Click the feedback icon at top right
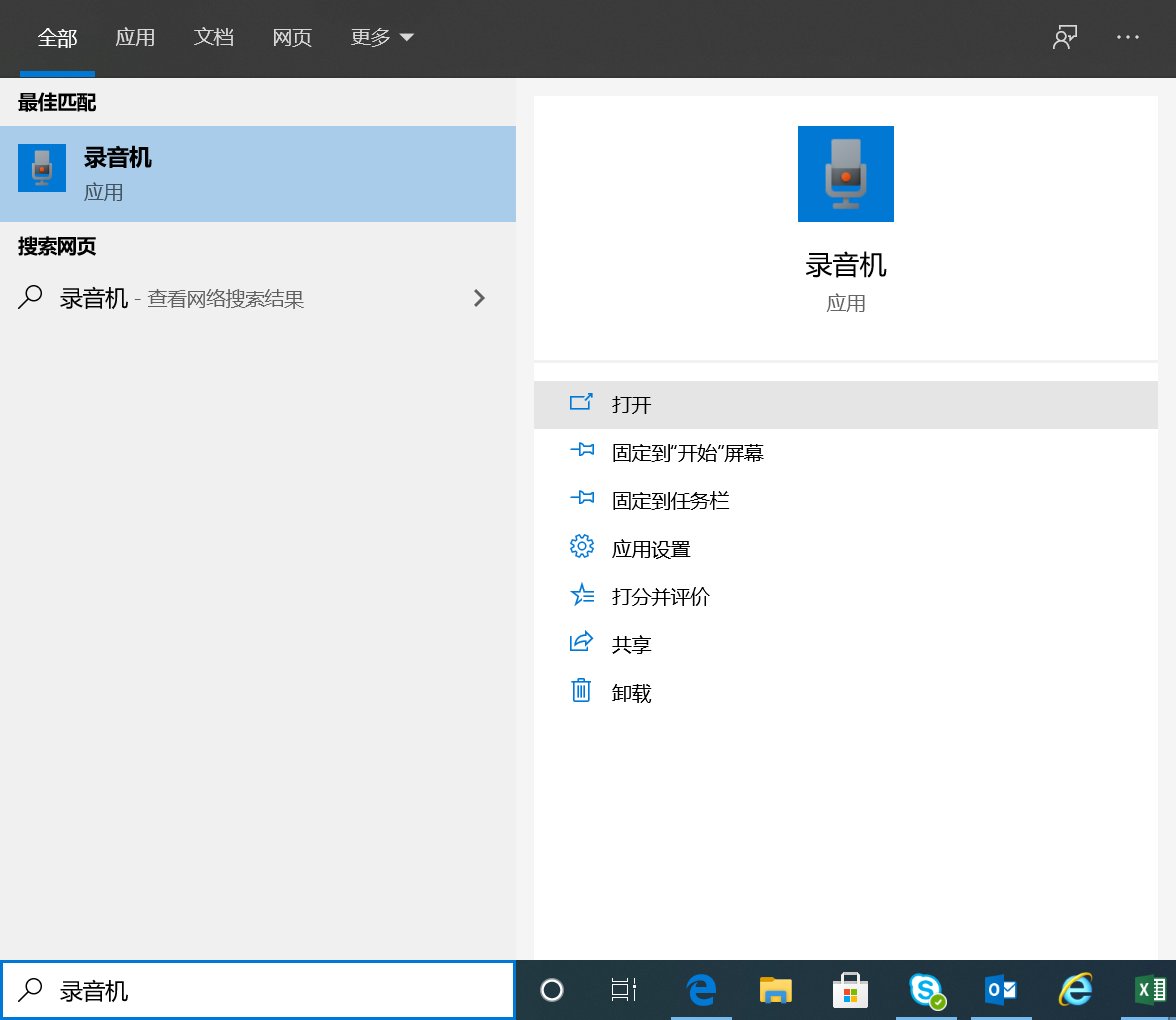The image size is (1176, 1020). [1064, 37]
